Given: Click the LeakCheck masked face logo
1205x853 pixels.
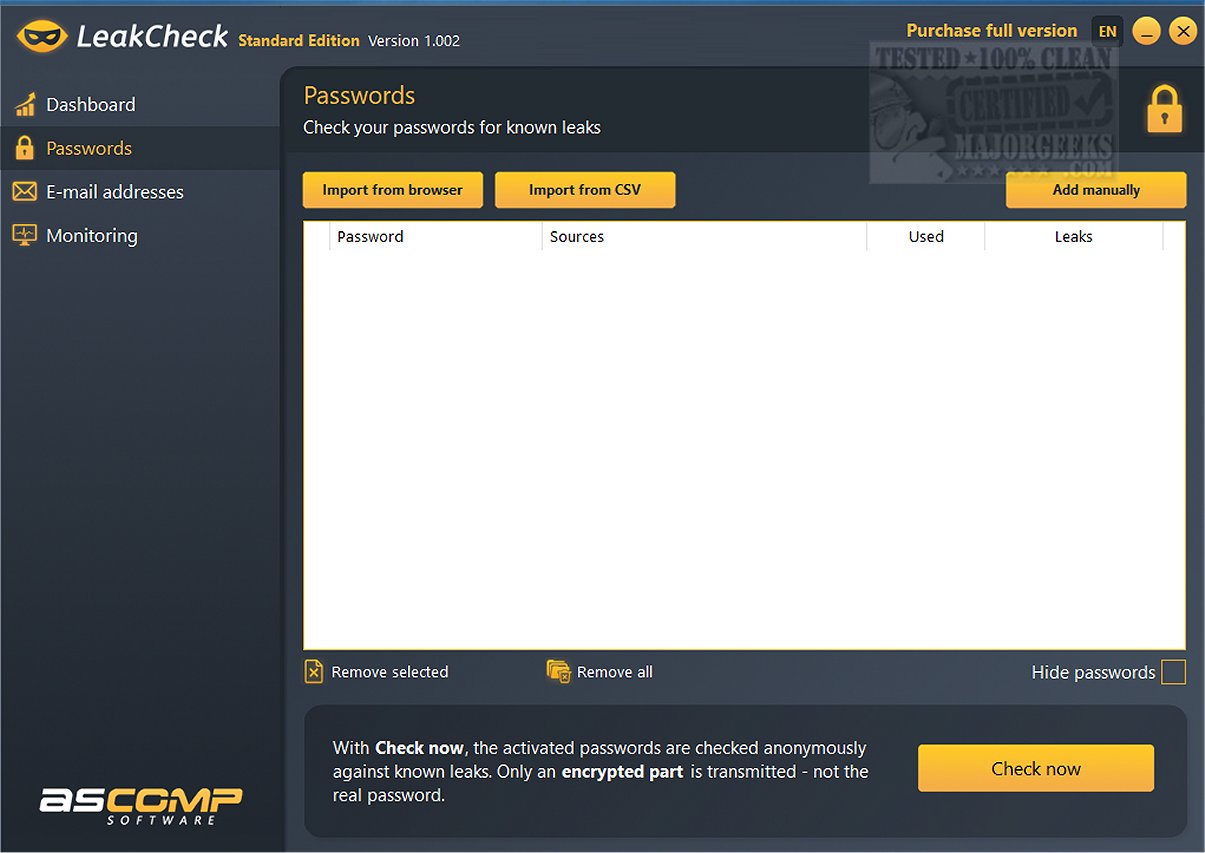Looking at the screenshot, I should coord(41,37).
